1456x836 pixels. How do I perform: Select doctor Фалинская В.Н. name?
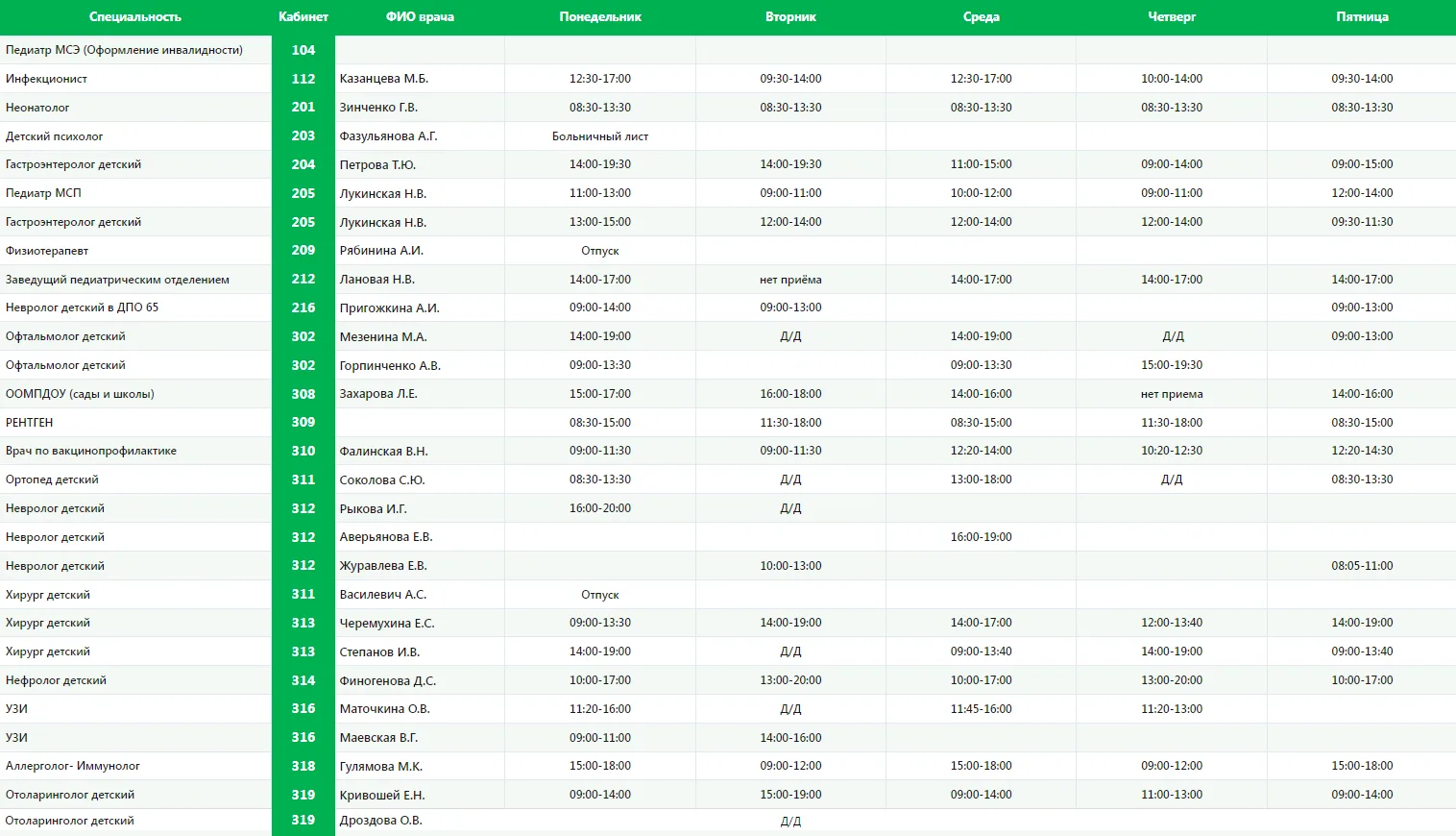coord(383,452)
